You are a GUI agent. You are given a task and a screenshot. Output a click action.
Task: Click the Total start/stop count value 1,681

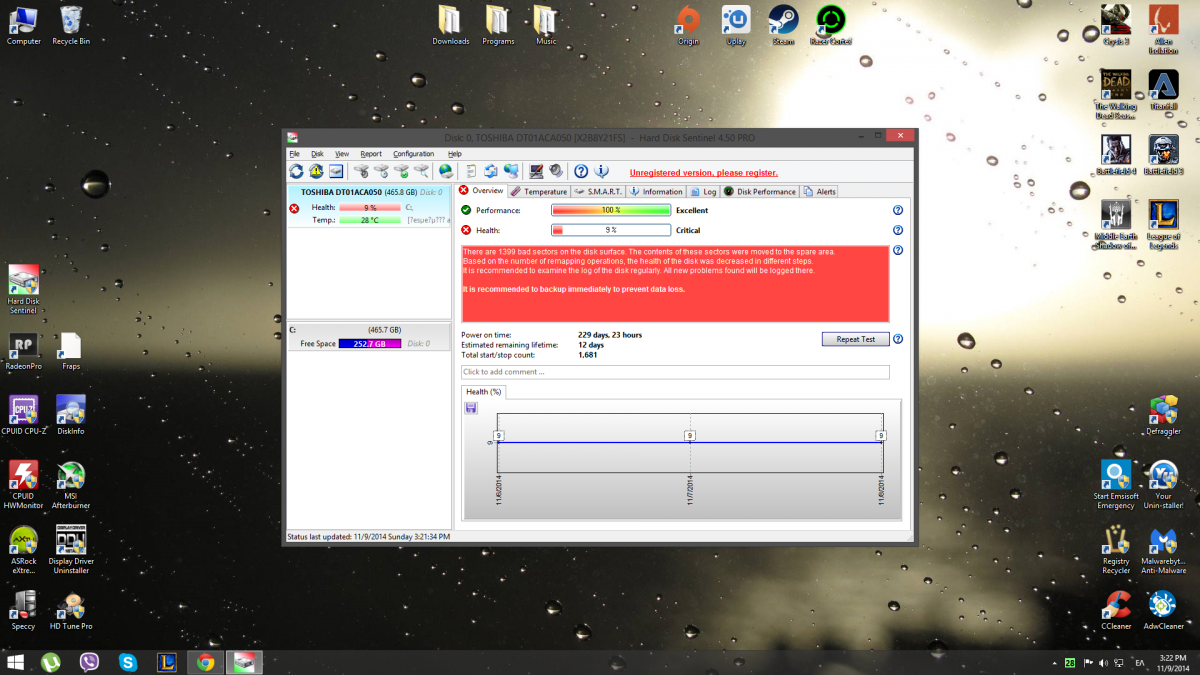587,354
